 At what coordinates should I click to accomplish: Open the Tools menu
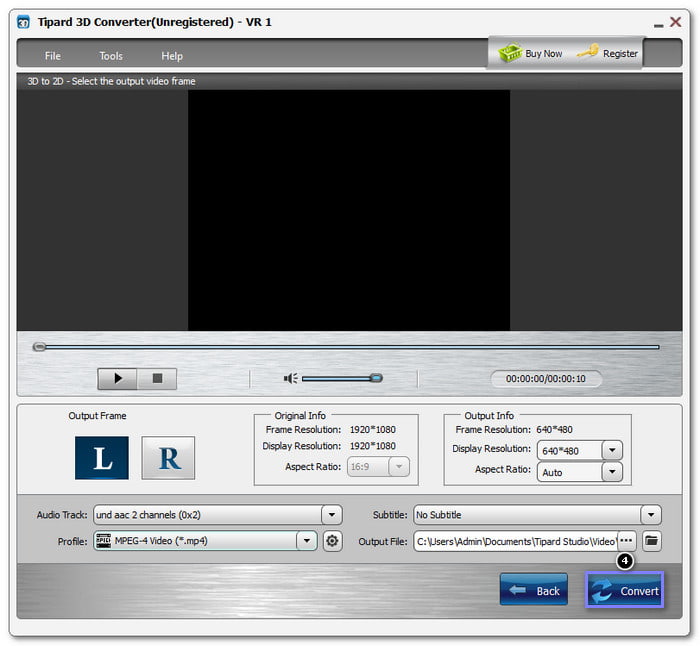coord(111,56)
